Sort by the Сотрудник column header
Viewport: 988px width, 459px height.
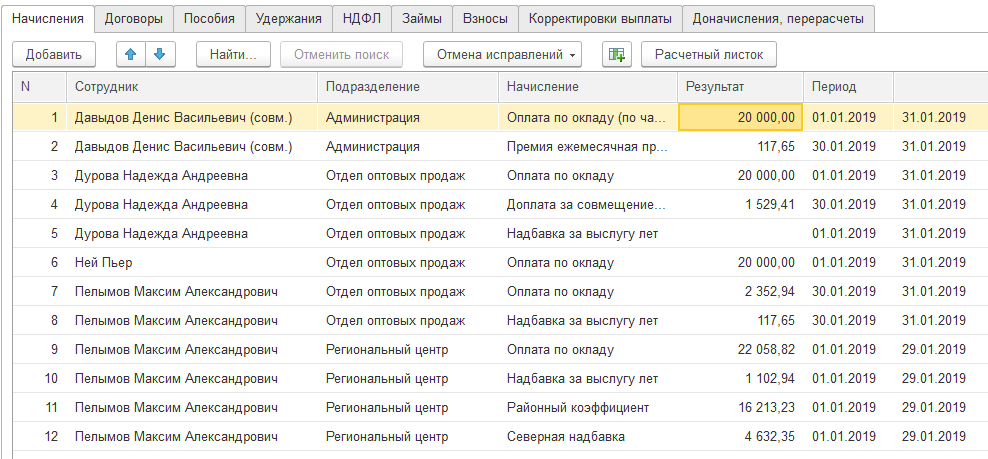[191, 87]
